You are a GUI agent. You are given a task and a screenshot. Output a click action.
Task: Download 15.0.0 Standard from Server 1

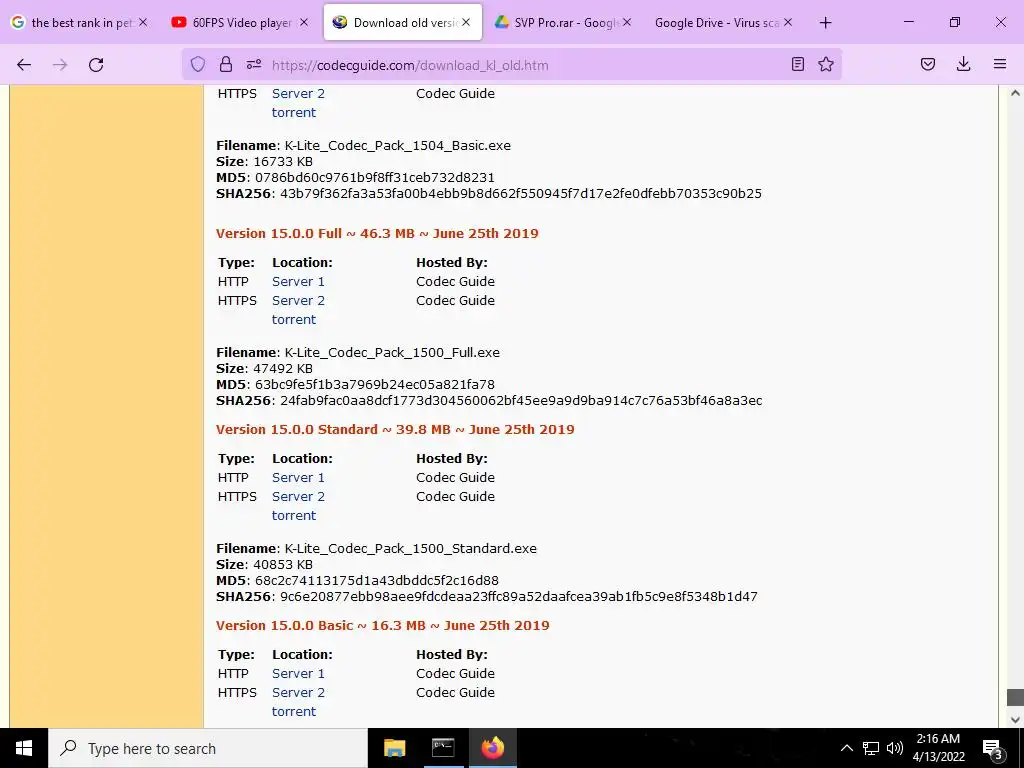298,477
